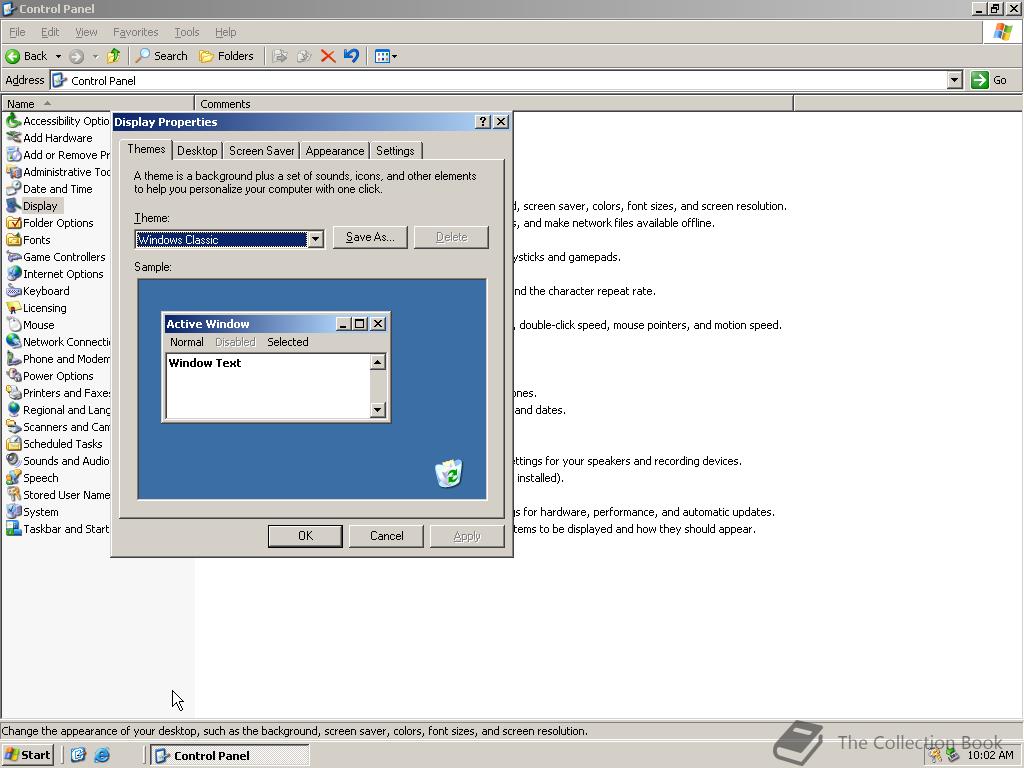Open the Power Options icon
The image size is (1024, 768).
pos(14,376)
